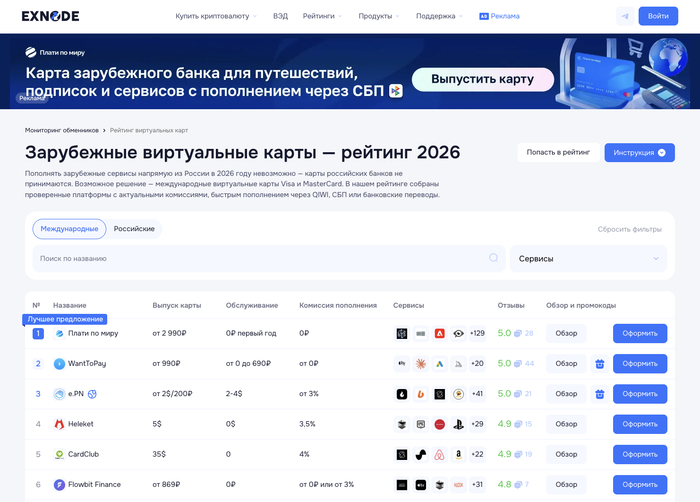Click the Tinder flame icon in e.PN row
The height and width of the screenshot is (502, 700).
click(x=402, y=394)
